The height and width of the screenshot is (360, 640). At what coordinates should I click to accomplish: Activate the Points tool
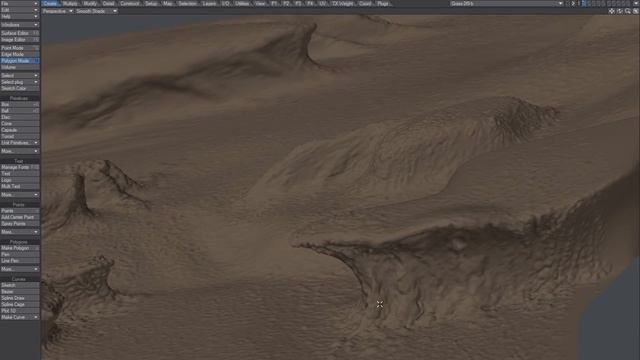pyautogui.click(x=20, y=211)
